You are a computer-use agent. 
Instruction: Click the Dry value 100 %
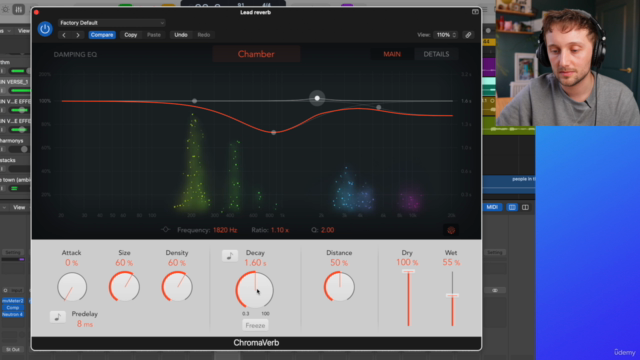(x=407, y=262)
